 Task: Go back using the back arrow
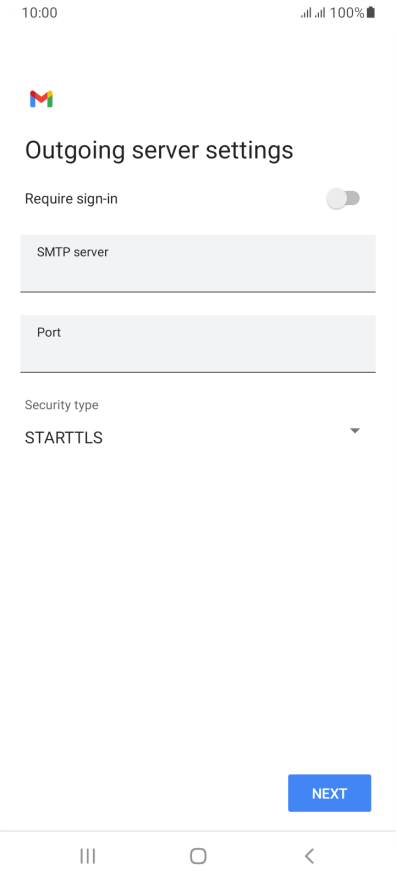[x=308, y=856]
